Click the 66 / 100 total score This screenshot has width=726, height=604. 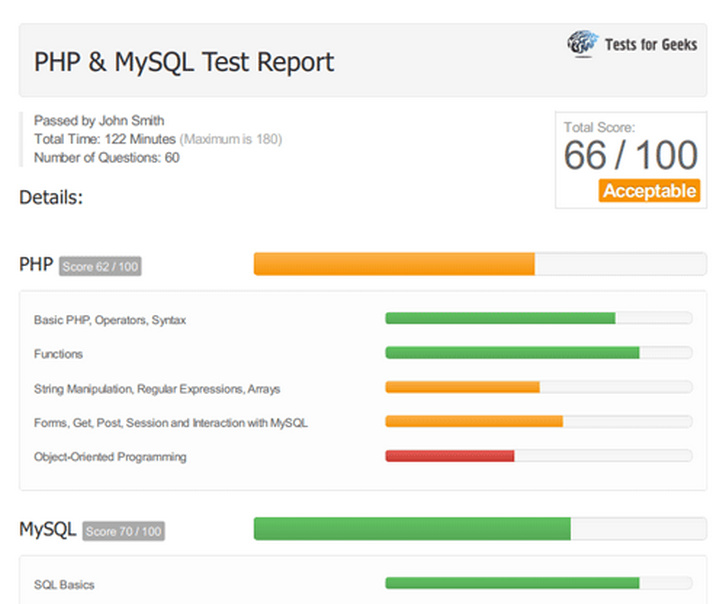click(630, 156)
